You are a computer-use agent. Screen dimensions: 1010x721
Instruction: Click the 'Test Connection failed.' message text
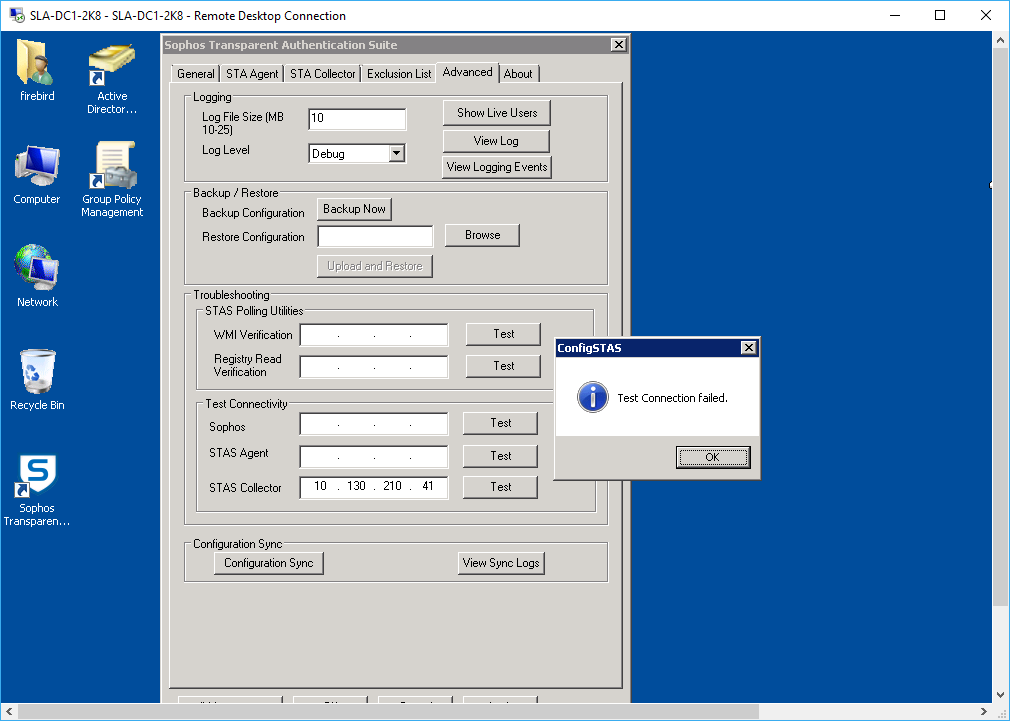tap(672, 398)
